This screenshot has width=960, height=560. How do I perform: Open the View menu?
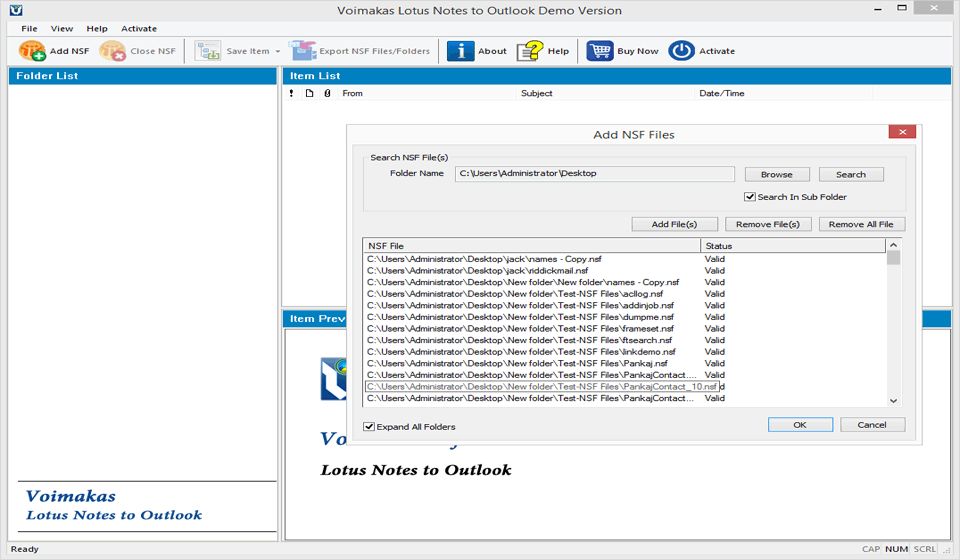[x=62, y=28]
